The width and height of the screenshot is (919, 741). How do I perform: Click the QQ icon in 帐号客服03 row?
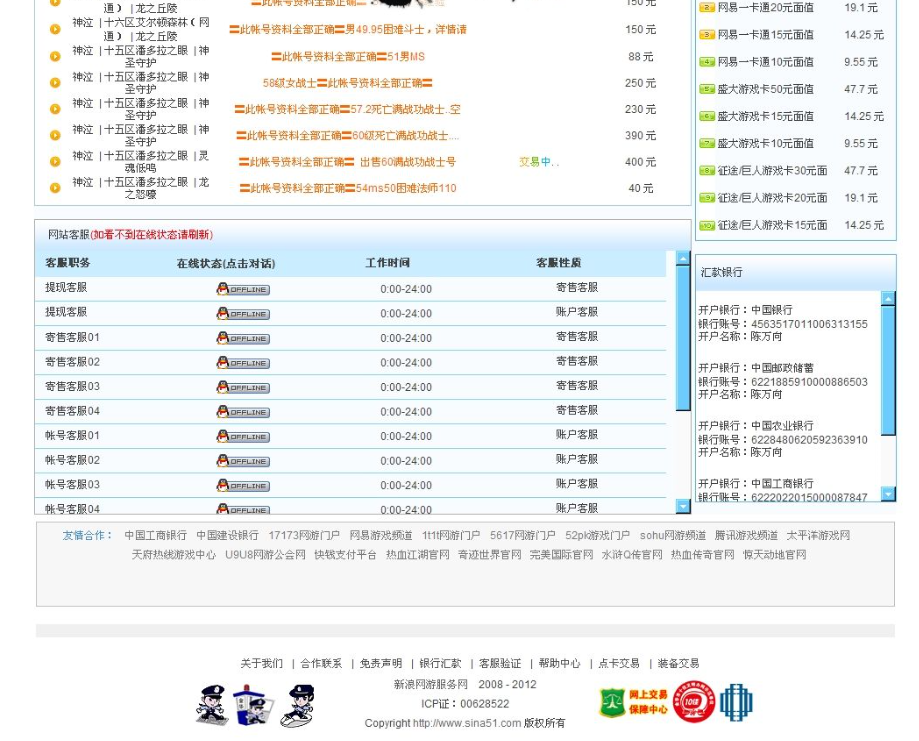[x=243, y=485]
